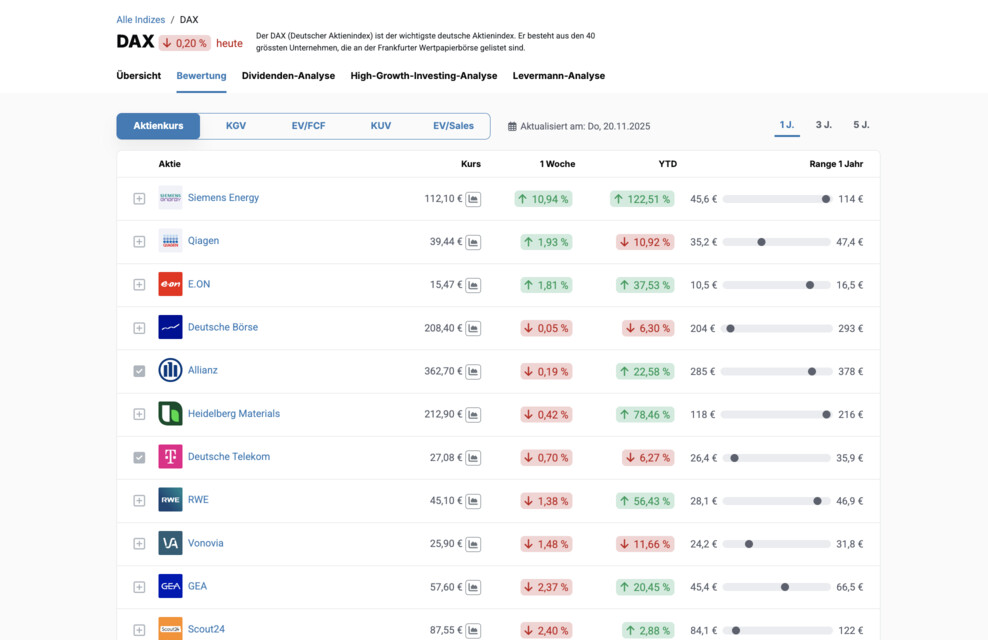Click the E.ON company logo

point(170,284)
